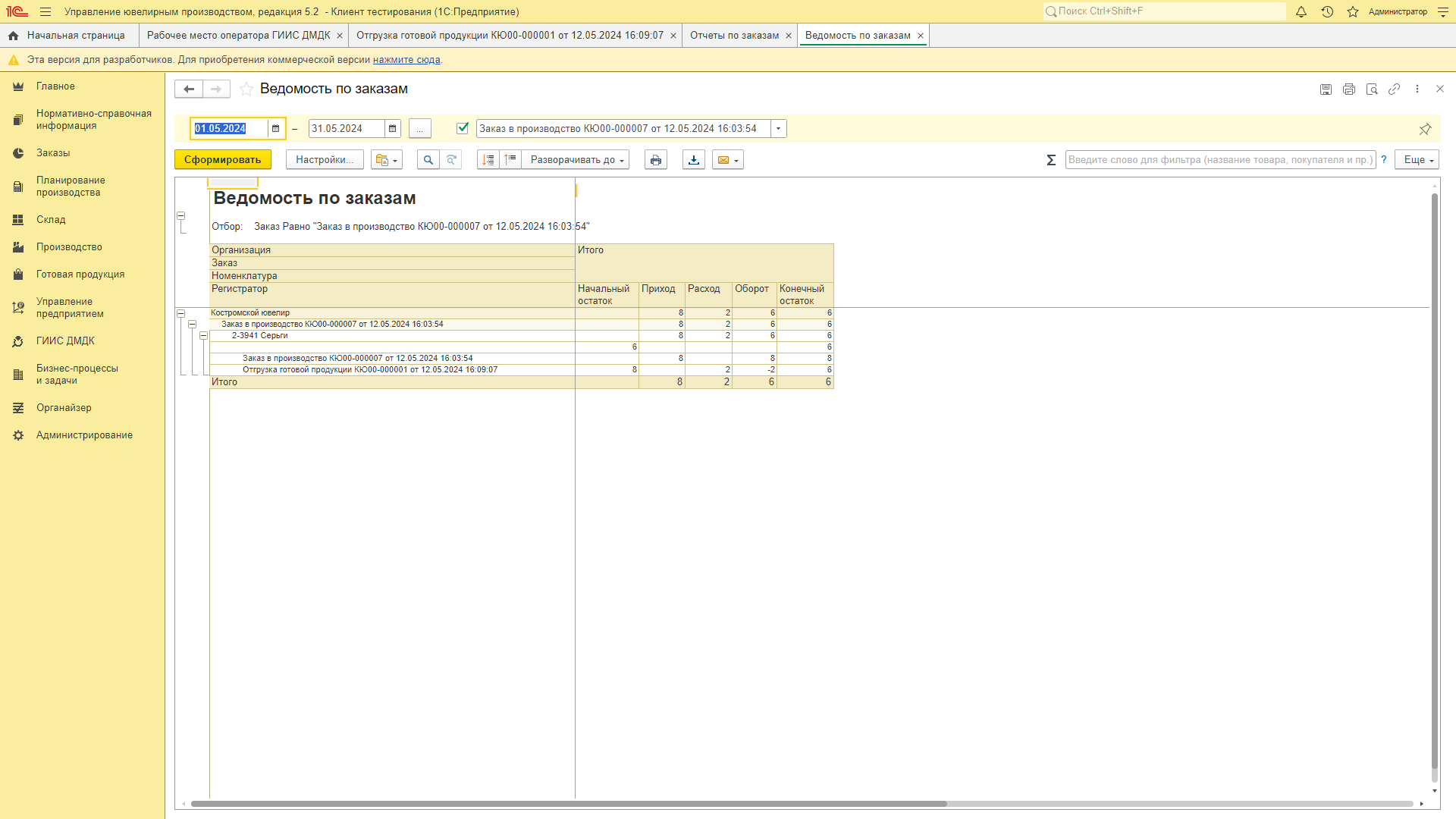The image size is (1456, 819).
Task: Go back with the left arrow button
Action: [189, 89]
